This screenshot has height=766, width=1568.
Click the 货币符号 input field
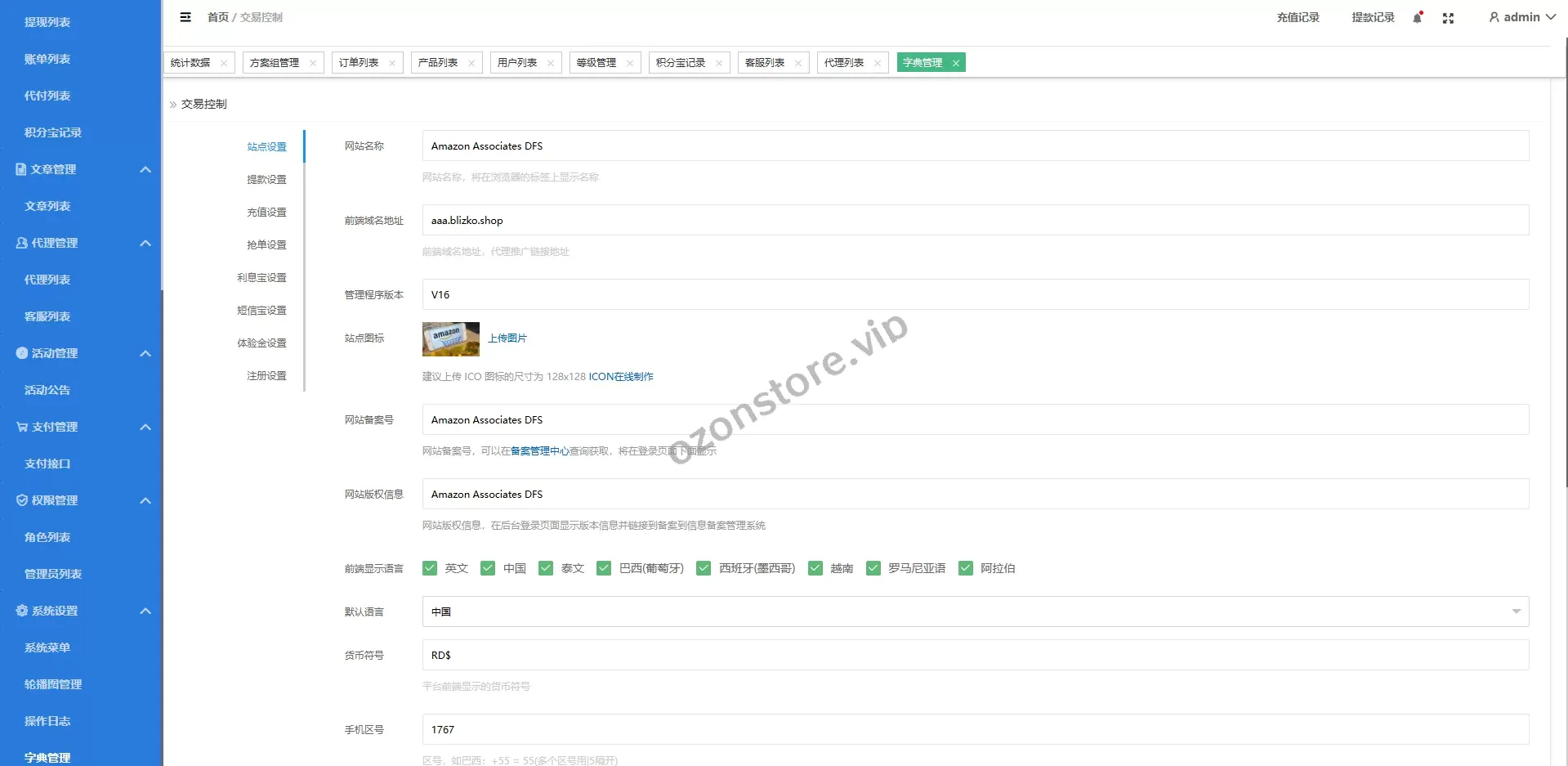point(975,655)
